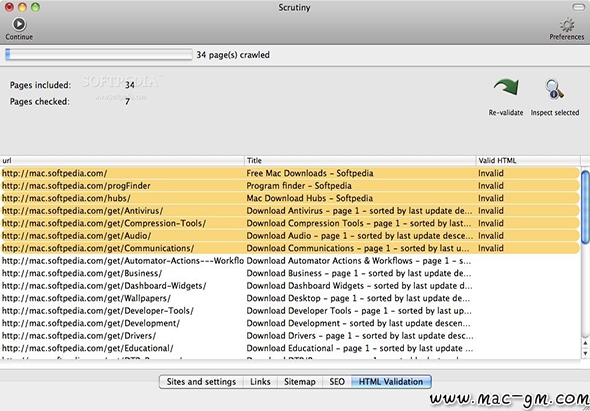Click the scrollbar up arrow
The width and height of the screenshot is (590, 411).
pyautogui.click(x=585, y=343)
